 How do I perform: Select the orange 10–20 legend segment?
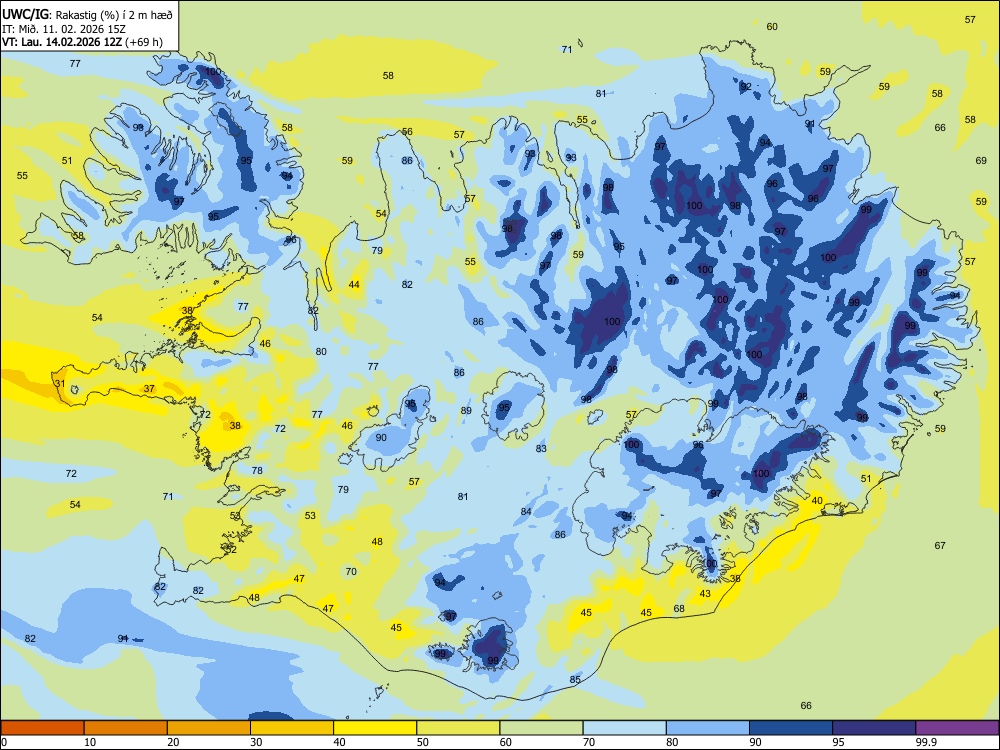(x=126, y=728)
